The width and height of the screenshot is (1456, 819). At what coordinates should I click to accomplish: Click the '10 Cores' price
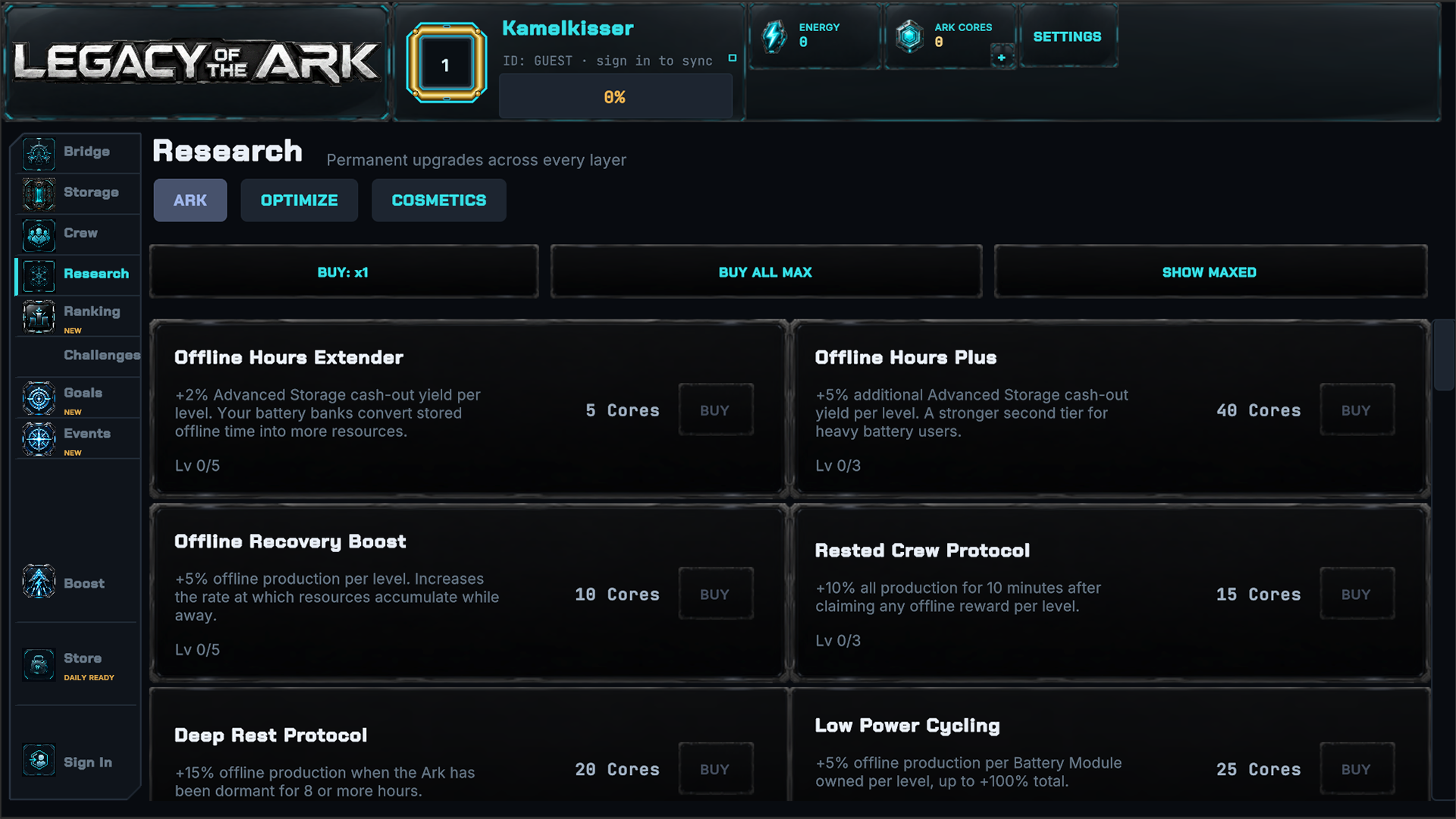617,595
